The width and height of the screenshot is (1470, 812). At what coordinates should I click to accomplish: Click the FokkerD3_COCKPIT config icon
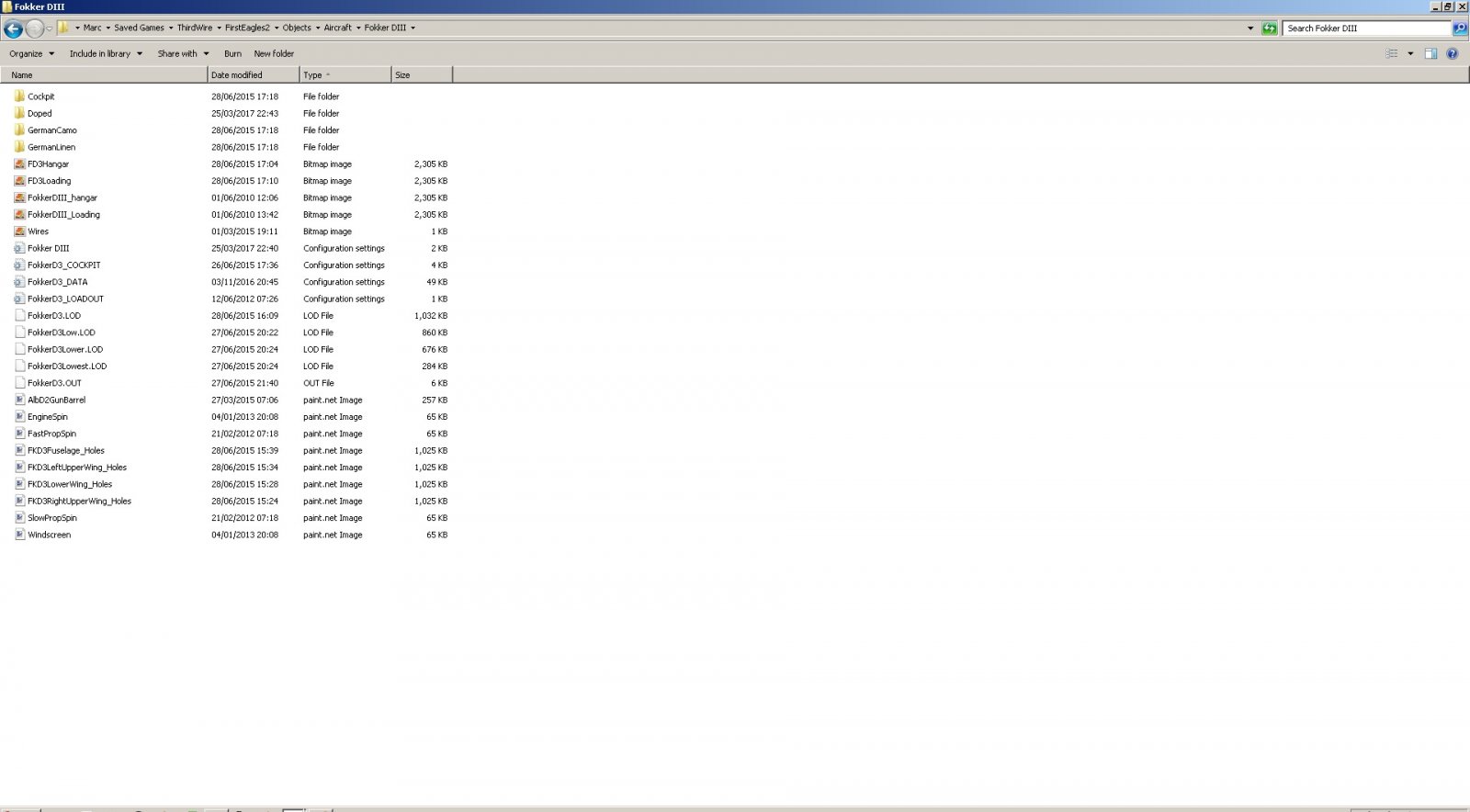19,265
